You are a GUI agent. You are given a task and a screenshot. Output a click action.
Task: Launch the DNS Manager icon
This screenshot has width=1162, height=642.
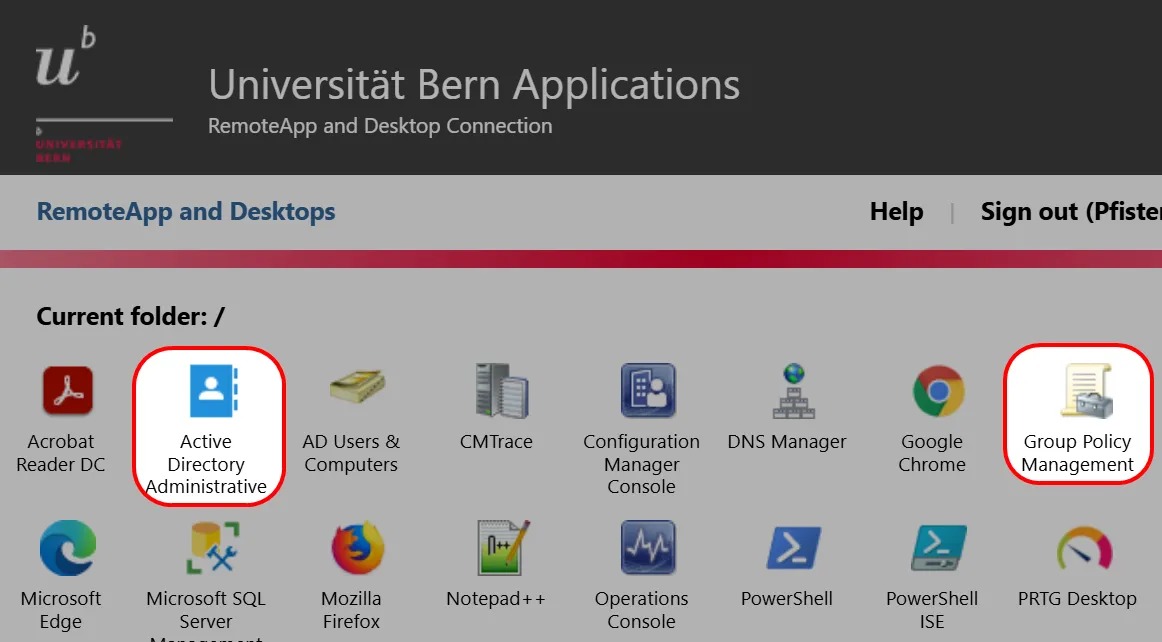(x=793, y=390)
